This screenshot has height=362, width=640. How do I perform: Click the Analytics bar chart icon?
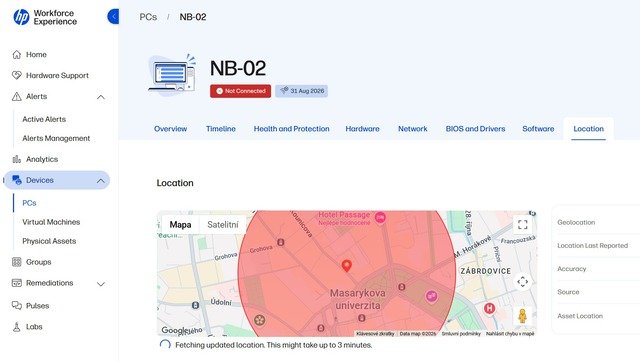[x=17, y=159]
